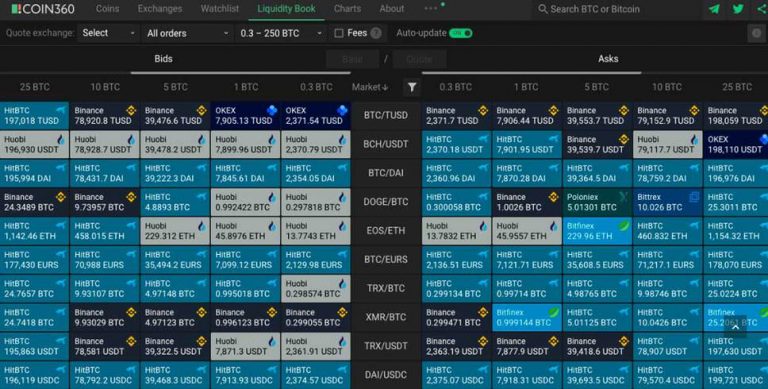This screenshot has height=389, width=768.
Task: Click the funnel filter icon
Action: [412, 87]
